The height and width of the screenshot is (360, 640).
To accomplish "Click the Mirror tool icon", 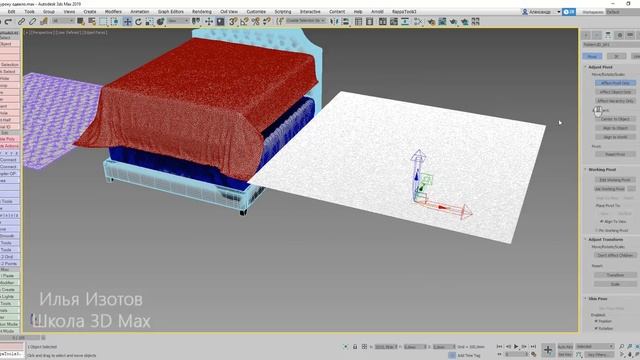I will tap(334, 21).
